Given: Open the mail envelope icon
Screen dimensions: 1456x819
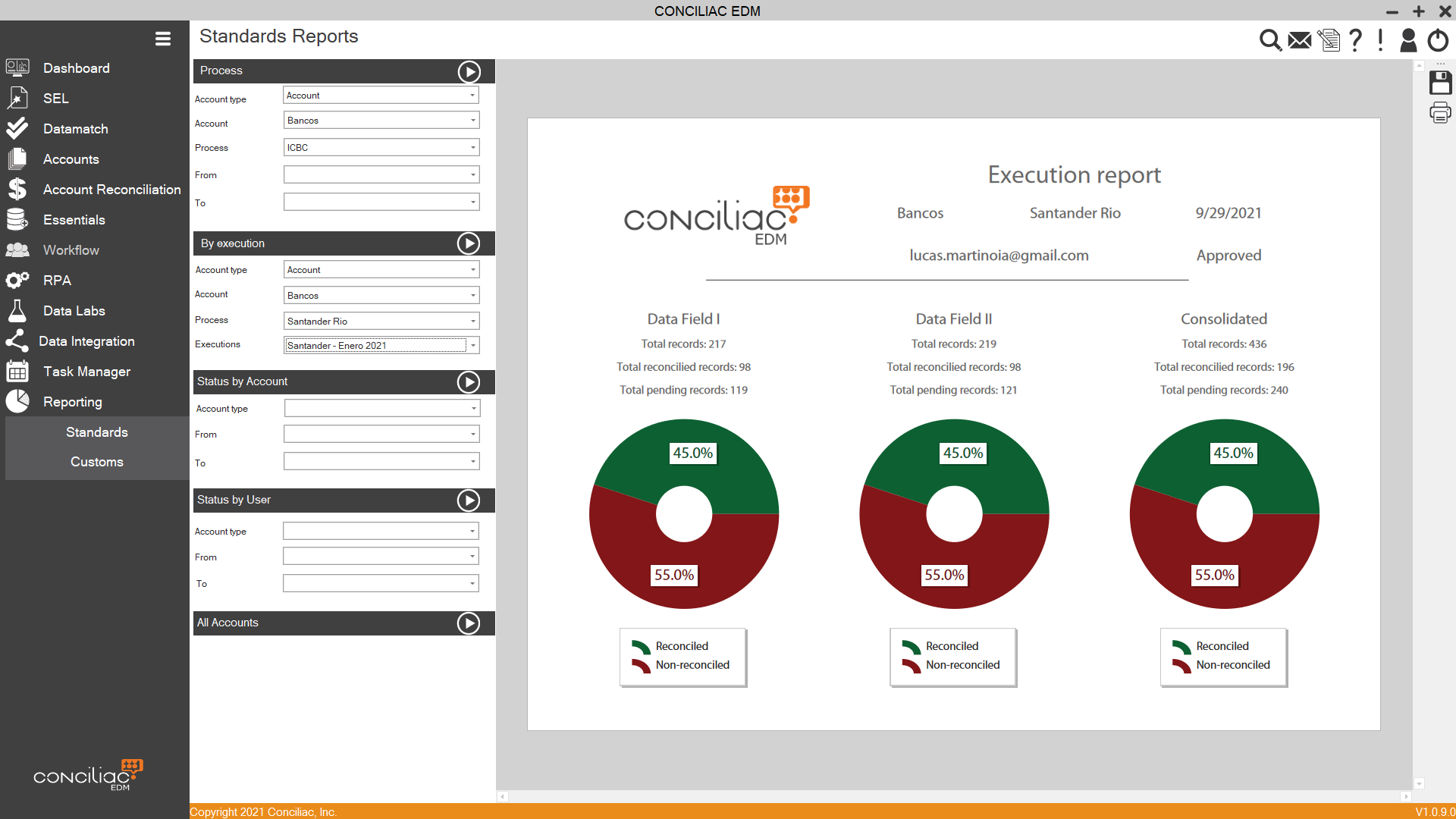Looking at the screenshot, I should tap(1300, 39).
